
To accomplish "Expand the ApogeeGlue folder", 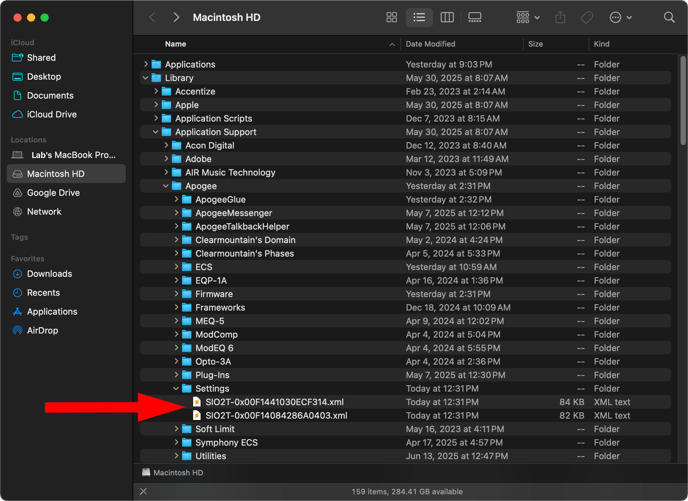I will [176, 199].
